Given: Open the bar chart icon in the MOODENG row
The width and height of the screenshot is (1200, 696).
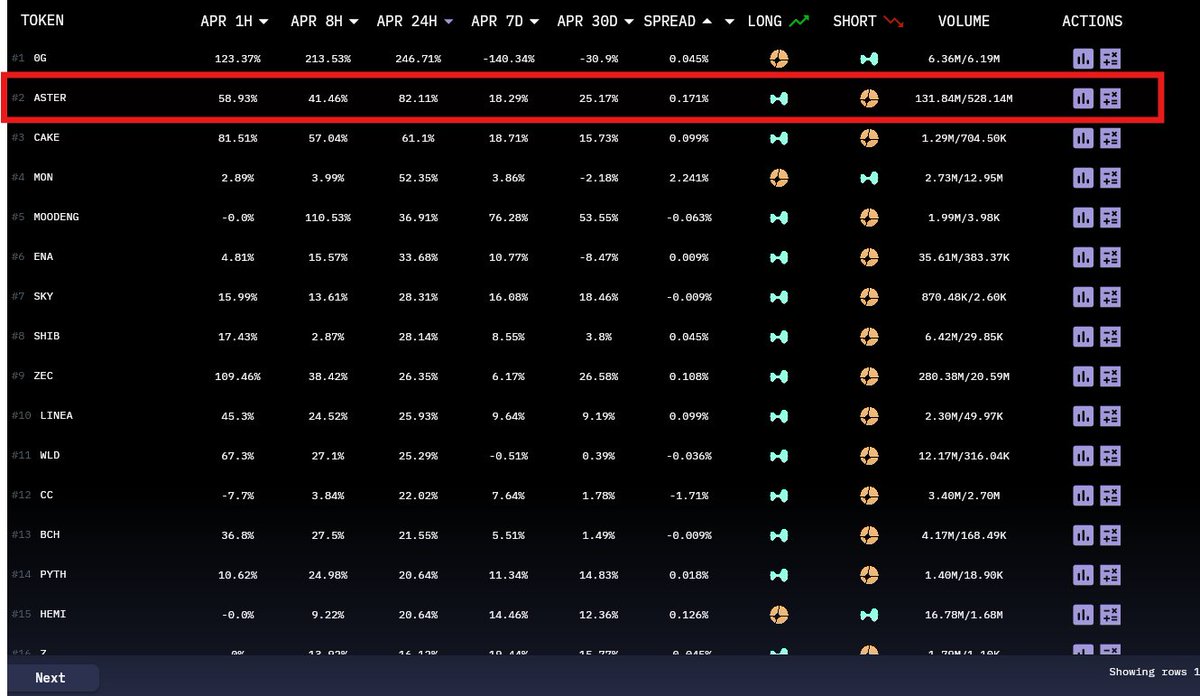Looking at the screenshot, I should [1083, 217].
